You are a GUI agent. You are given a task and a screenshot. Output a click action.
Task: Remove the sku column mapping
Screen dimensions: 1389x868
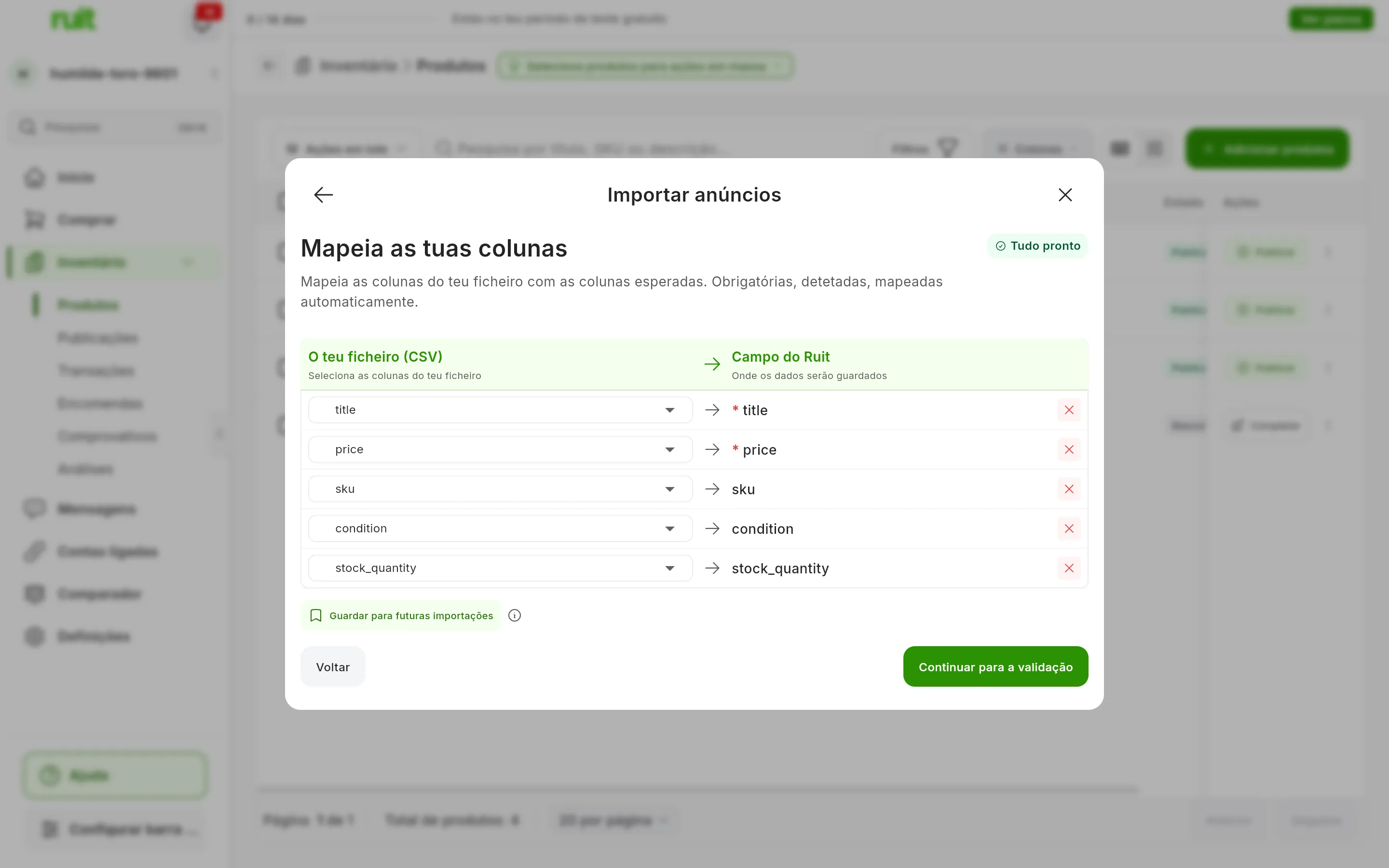(1069, 489)
